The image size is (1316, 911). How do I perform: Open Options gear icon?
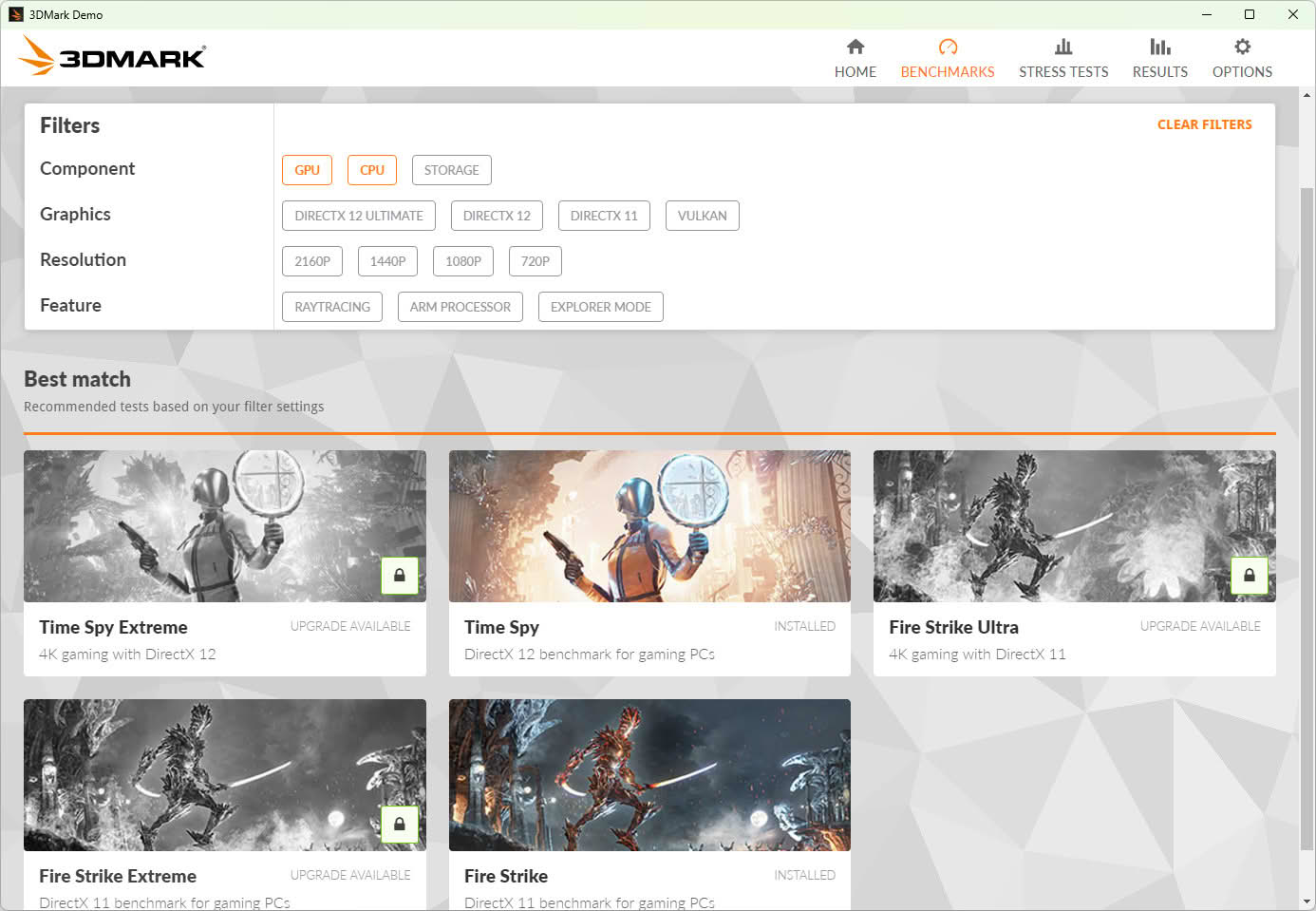coord(1242,47)
